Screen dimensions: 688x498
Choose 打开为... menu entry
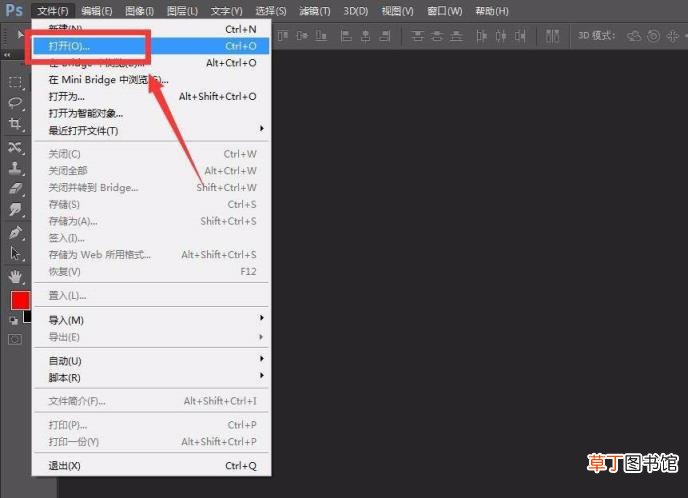(x=152, y=97)
